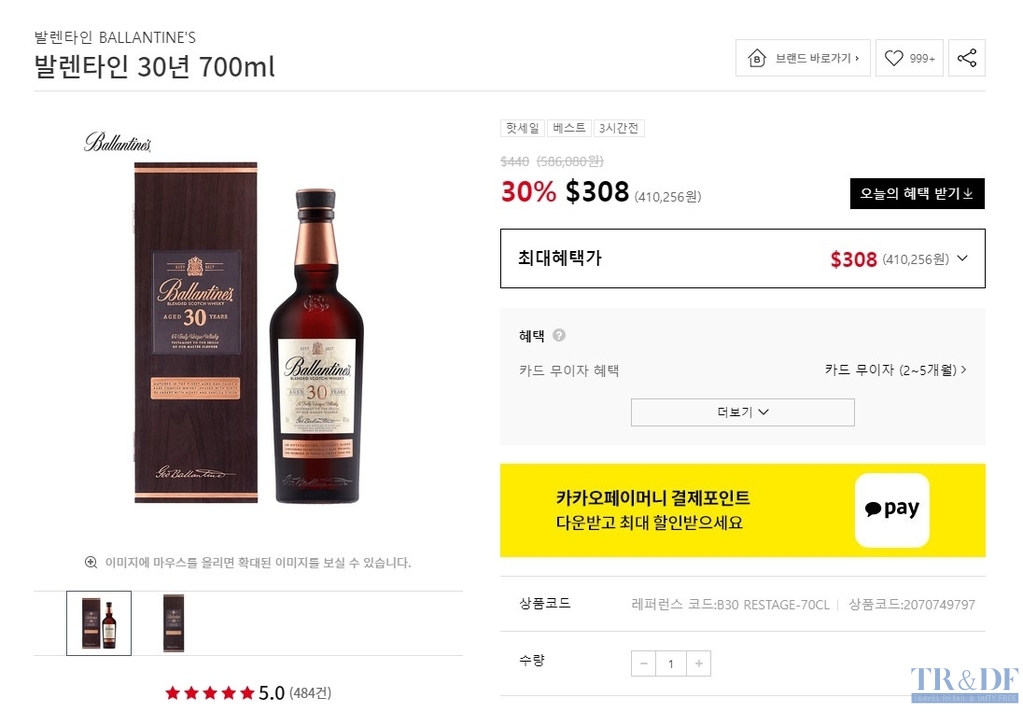Select the box-only thumbnail
The height and width of the screenshot is (726, 1023).
pyautogui.click(x=174, y=623)
